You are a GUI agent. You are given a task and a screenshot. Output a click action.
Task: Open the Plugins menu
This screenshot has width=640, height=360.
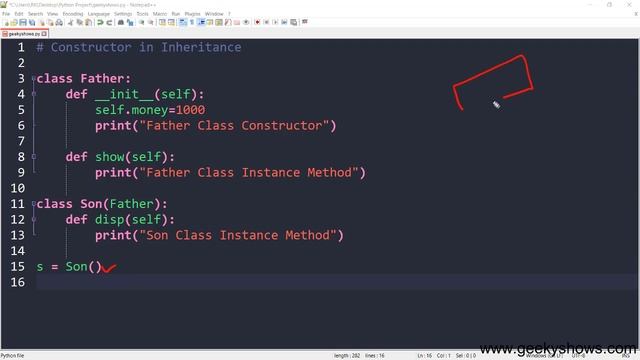click(x=192, y=14)
